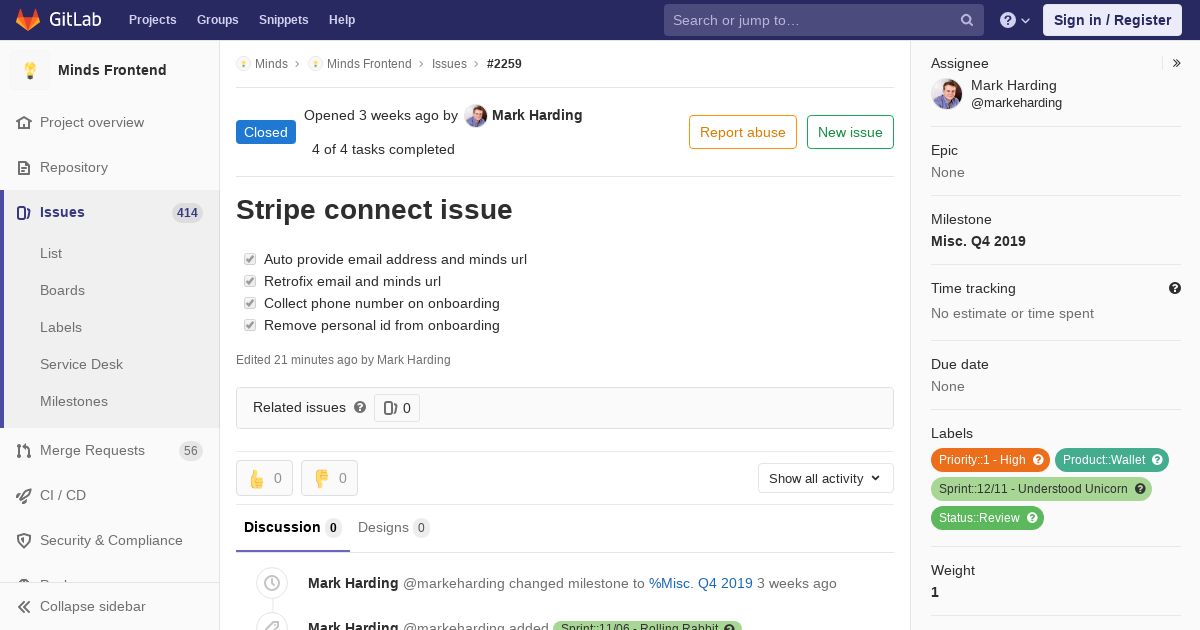Open the Groups menu in the navbar
The image size is (1200, 630).
point(217,20)
